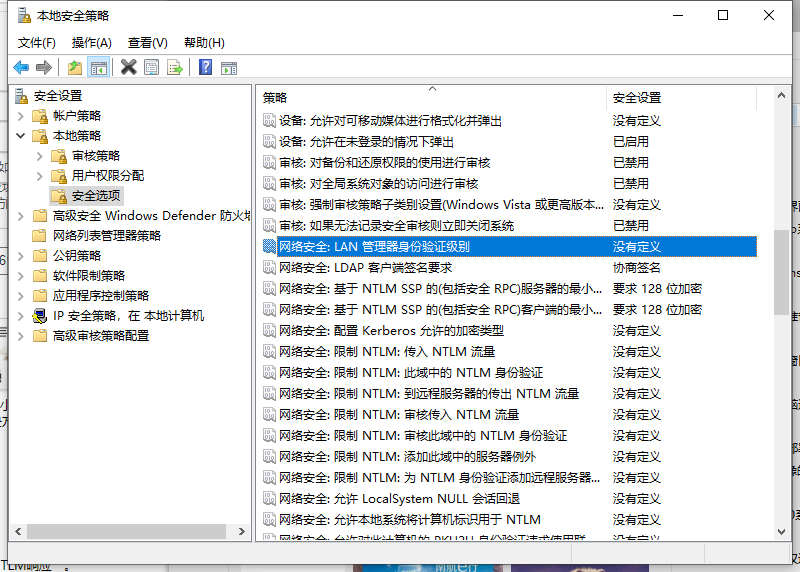Click the tree pane scroll left arrow
This screenshot has width=800, height=572.
(18, 532)
